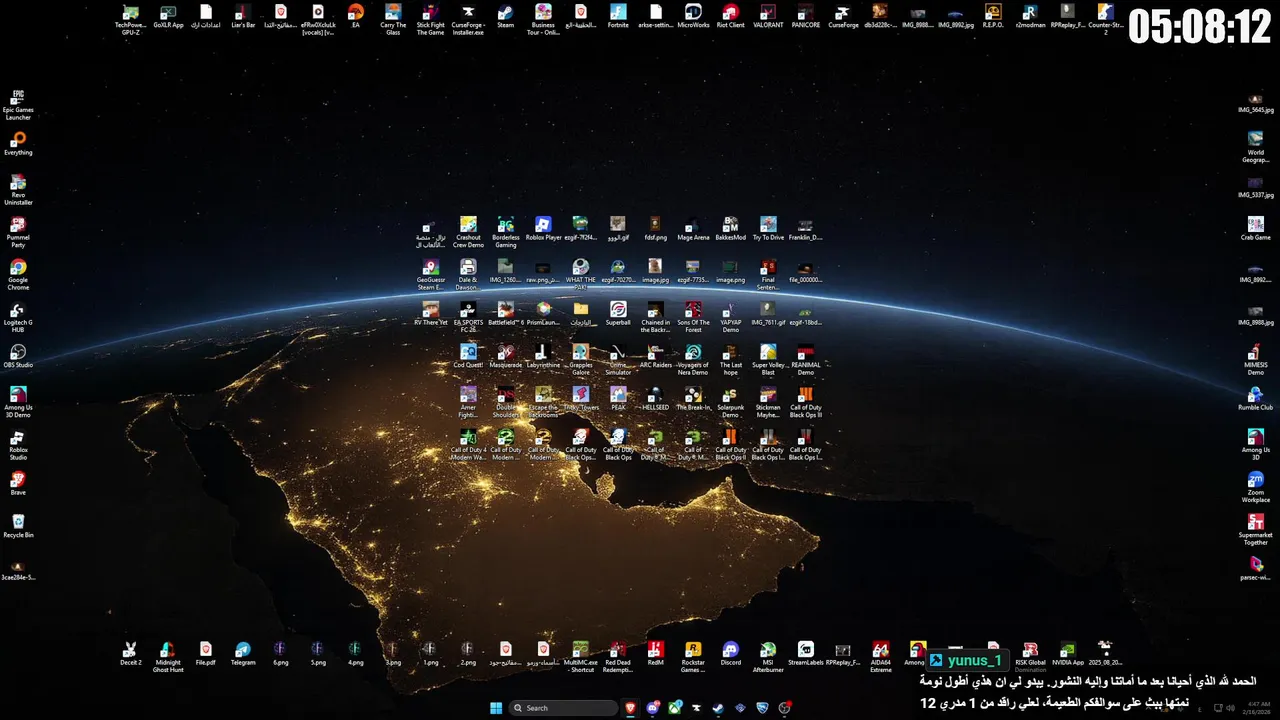Image resolution: width=1280 pixels, height=720 pixels.
Task: Launch TechPowerUp GPU-Z icon
Action: [130, 20]
